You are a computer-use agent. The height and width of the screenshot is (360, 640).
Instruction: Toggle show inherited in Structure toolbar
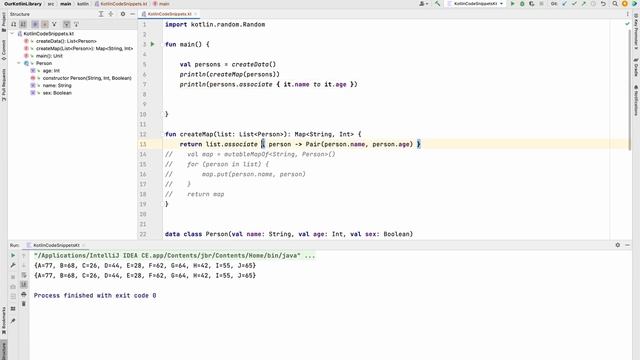(x=54, y=24)
